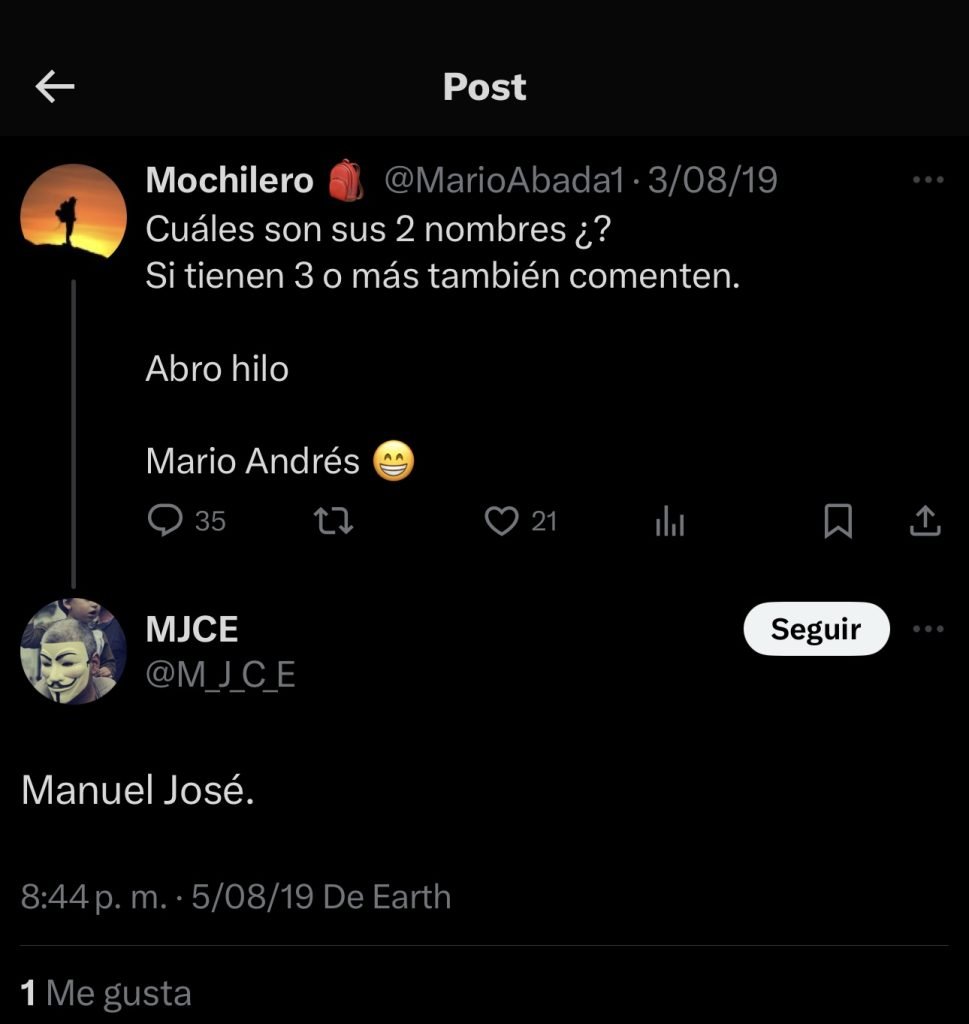Click the 8:44 p. m. timestamp
The width and height of the screenshot is (969, 1024).
(94, 897)
